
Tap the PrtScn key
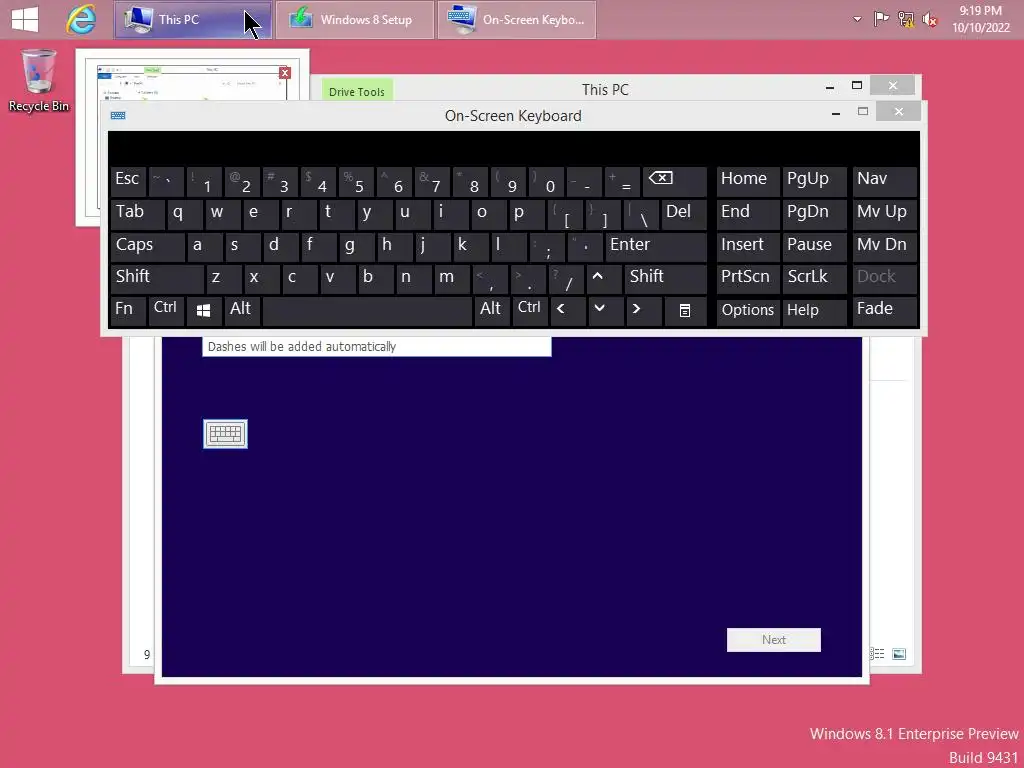(748, 278)
